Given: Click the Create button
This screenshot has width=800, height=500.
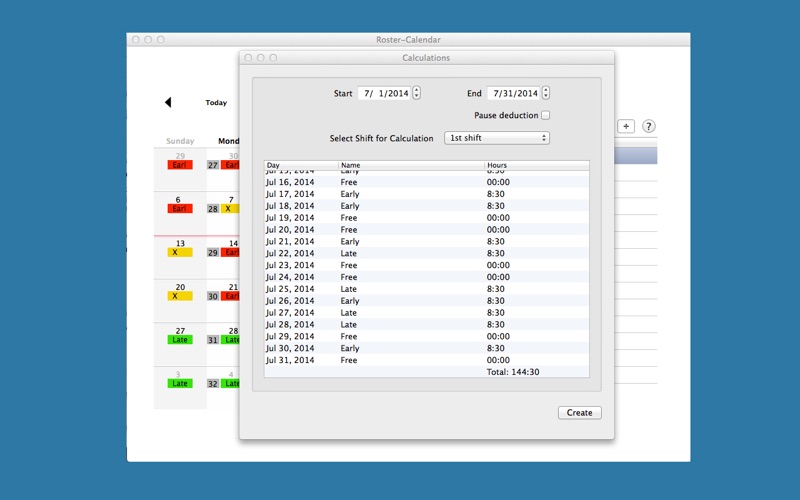Looking at the screenshot, I should 579,412.
